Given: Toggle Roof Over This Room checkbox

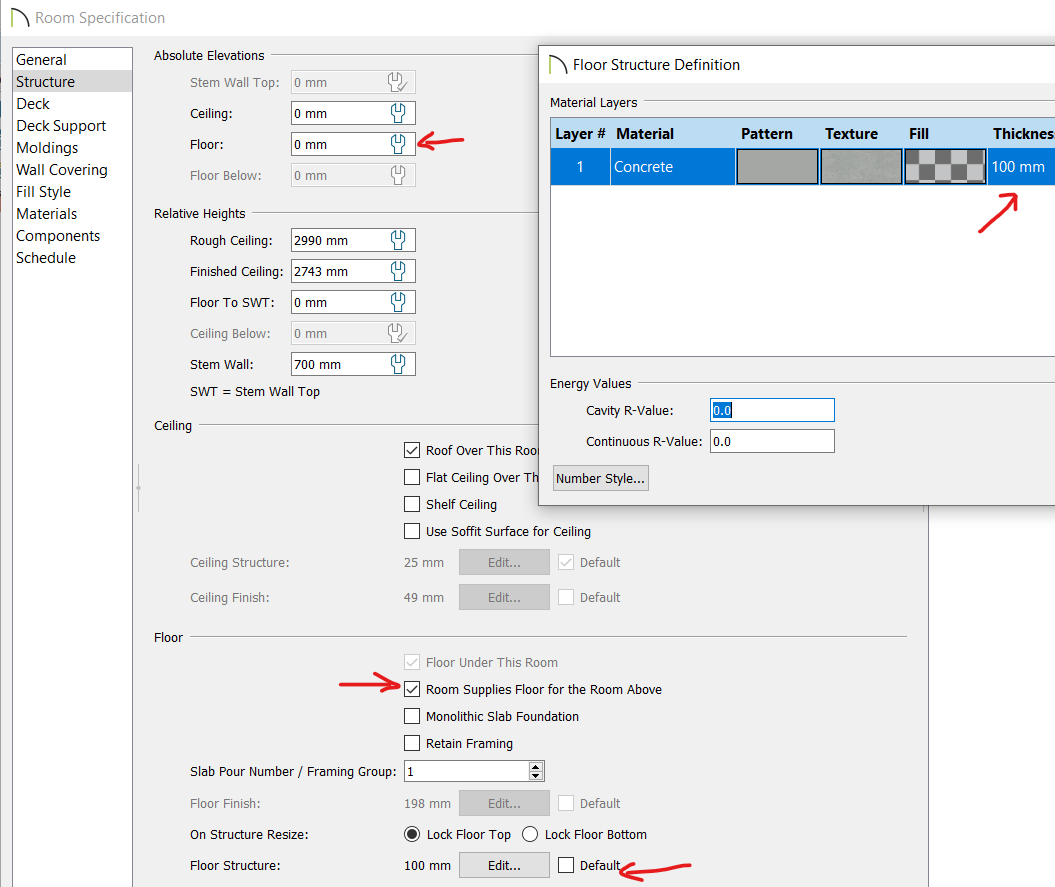Looking at the screenshot, I should [412, 450].
